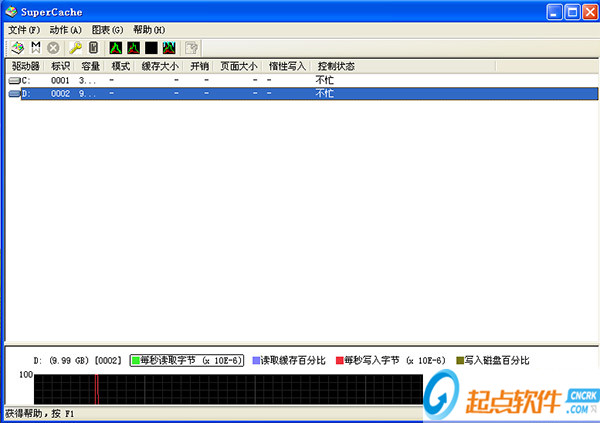Open the 帮助(H) menu
Viewport: 600px width, 423px height.
(149, 30)
